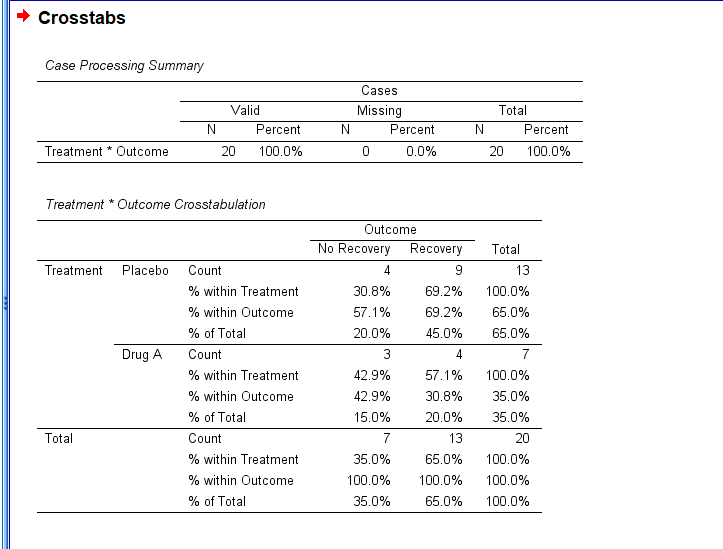The image size is (723, 549).
Task: Select the Treatment row variable label
Action: [74, 271]
